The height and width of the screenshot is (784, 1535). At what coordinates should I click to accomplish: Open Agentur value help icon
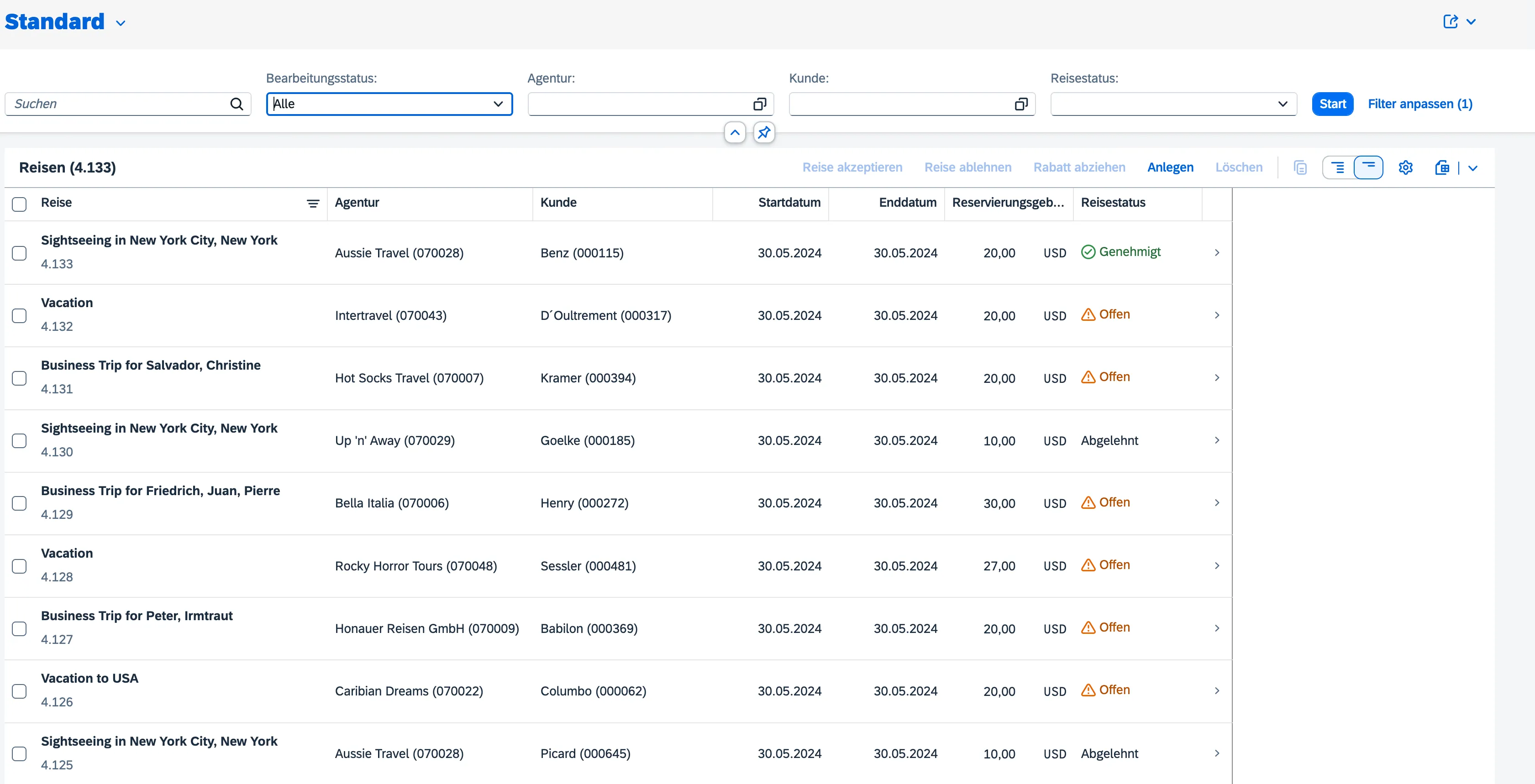759,104
